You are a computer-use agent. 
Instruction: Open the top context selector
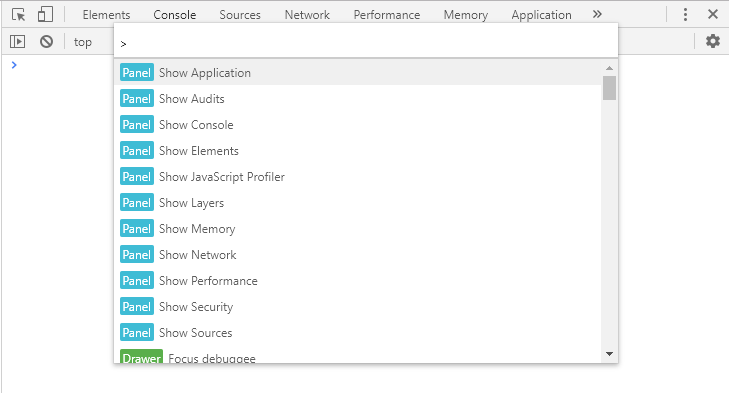click(83, 42)
